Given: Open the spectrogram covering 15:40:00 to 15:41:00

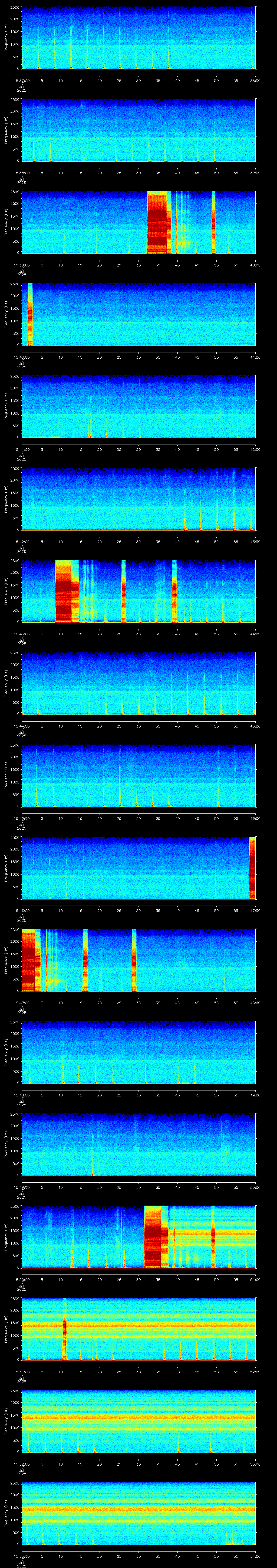Looking at the screenshot, I should coord(138,315).
